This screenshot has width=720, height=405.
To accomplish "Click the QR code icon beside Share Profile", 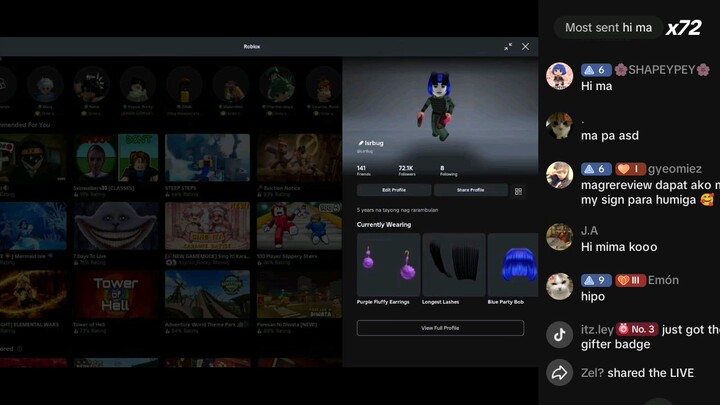I will tap(518, 190).
